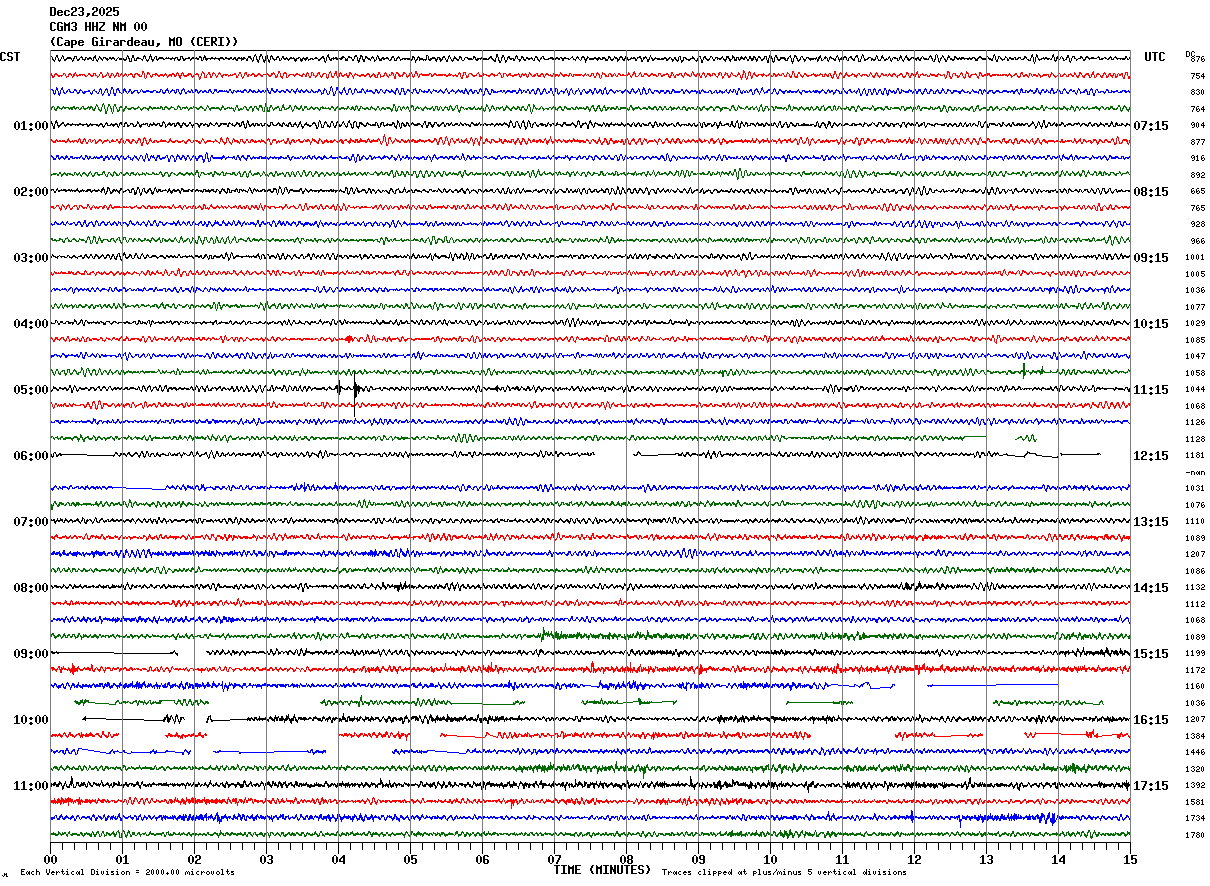Image resolution: width=1210 pixels, height=886 pixels.
Task: Click the date label Dec23,2025
Action: coord(84,12)
